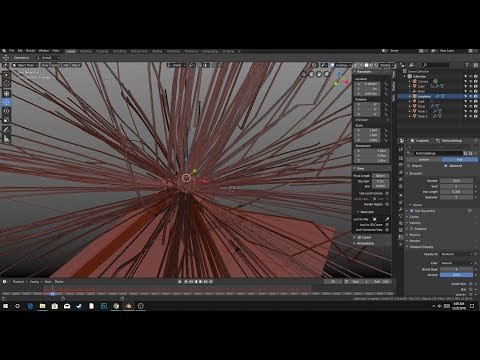Hide Icosphere in viewport via eye icon
480x360 pixels.
point(471,96)
